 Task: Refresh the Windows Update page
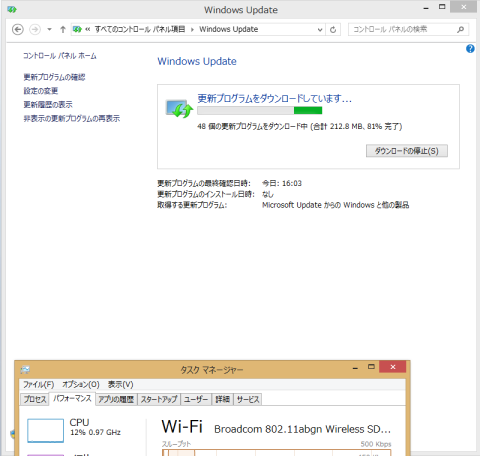[333, 30]
